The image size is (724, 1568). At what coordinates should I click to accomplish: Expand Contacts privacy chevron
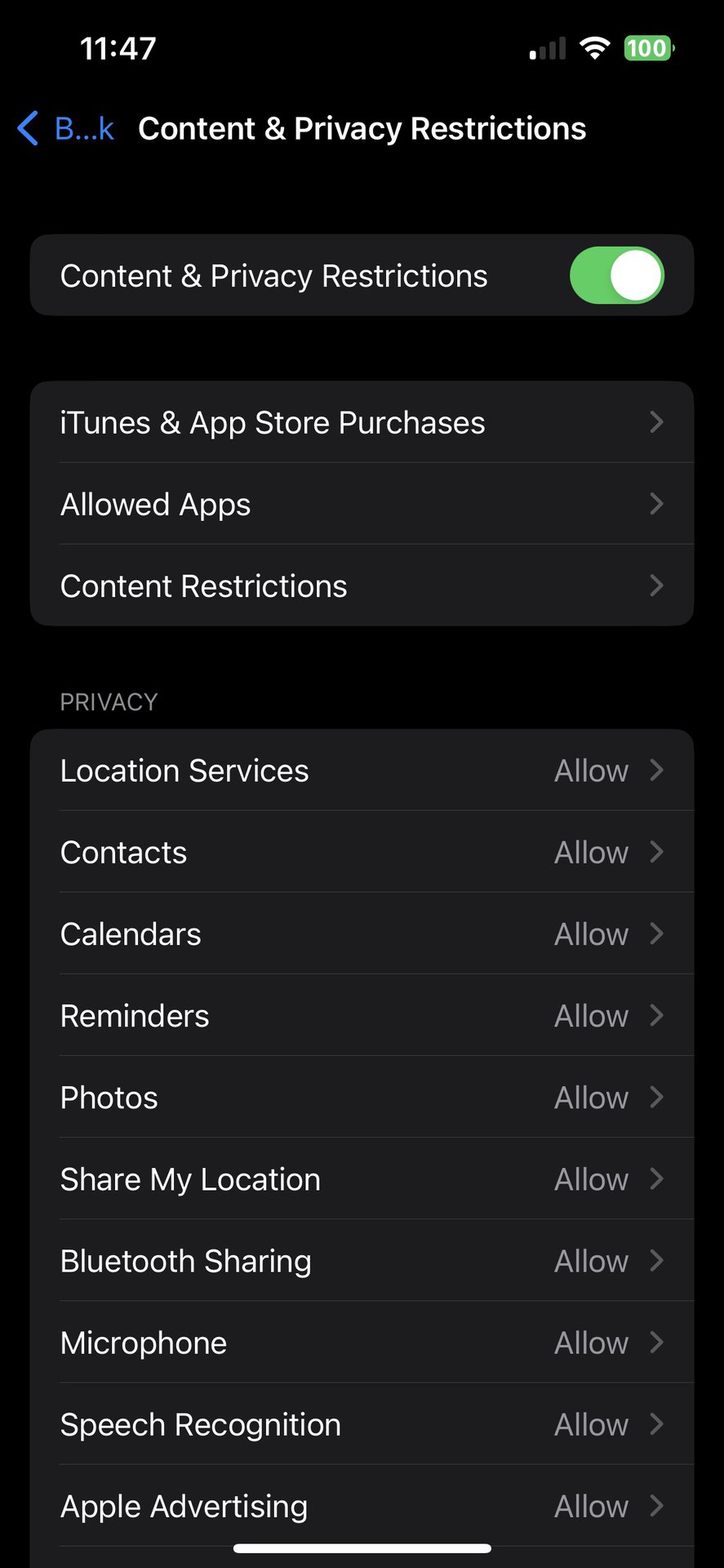(x=656, y=852)
